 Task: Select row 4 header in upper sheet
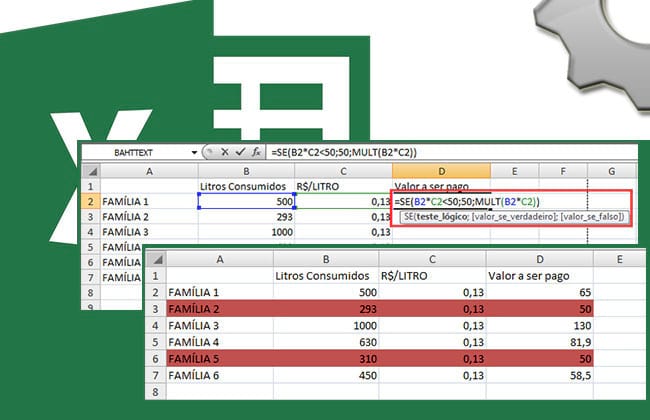[x=91, y=232]
